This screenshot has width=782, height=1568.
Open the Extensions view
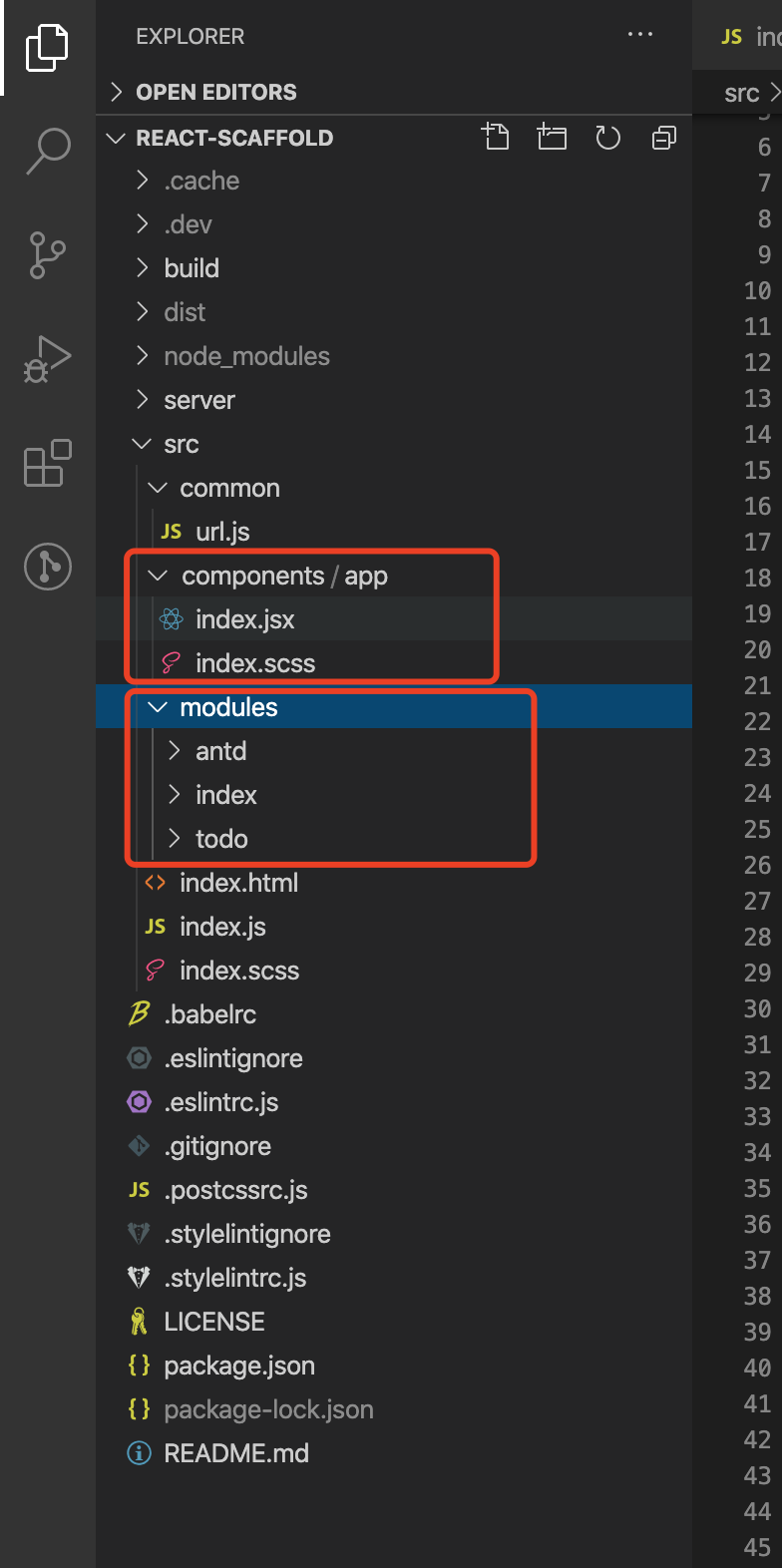[x=48, y=464]
